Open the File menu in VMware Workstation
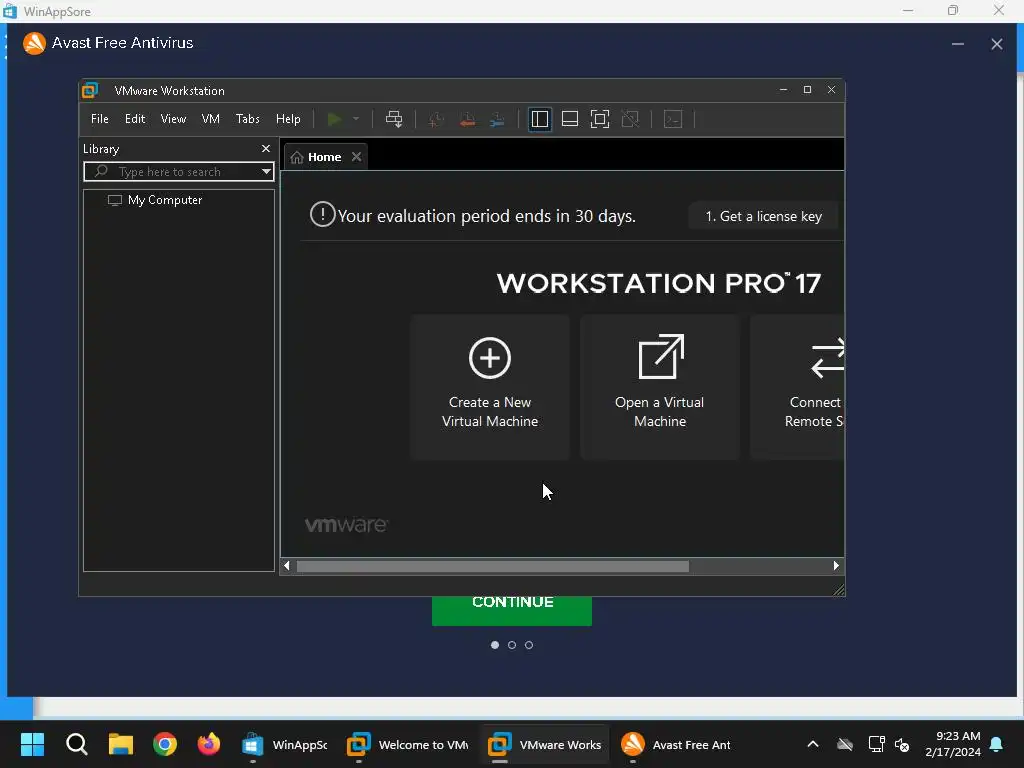The width and height of the screenshot is (1024, 768). click(x=99, y=119)
